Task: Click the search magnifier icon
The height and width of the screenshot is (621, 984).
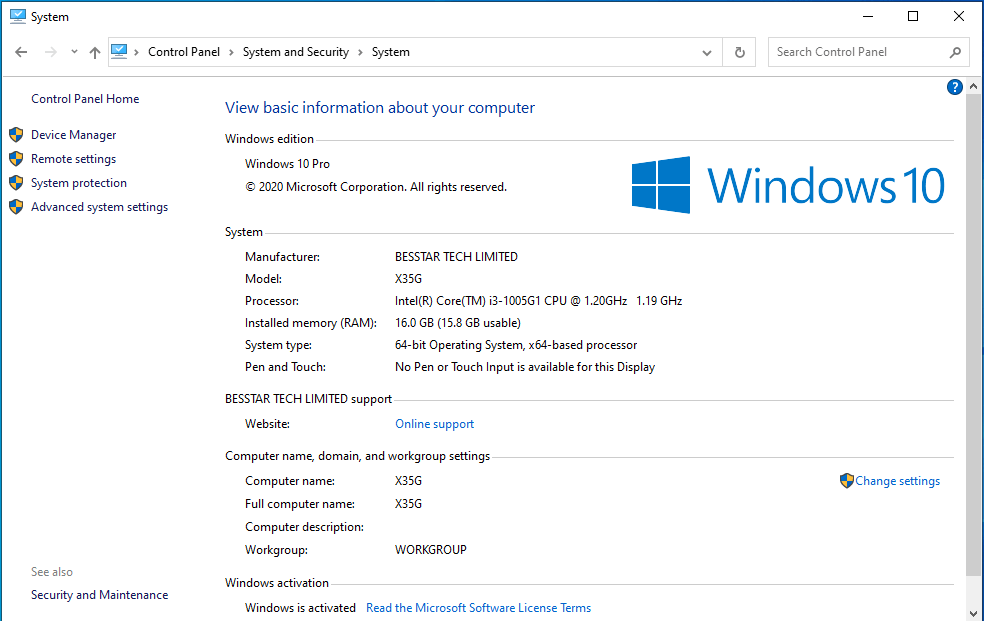Action: coord(955,52)
